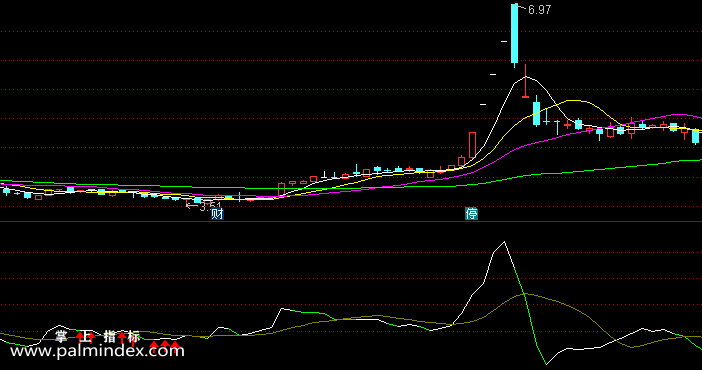Click the tall red hollow candle before the peak
Viewport: 702px width, 370px height.
click(x=472, y=145)
